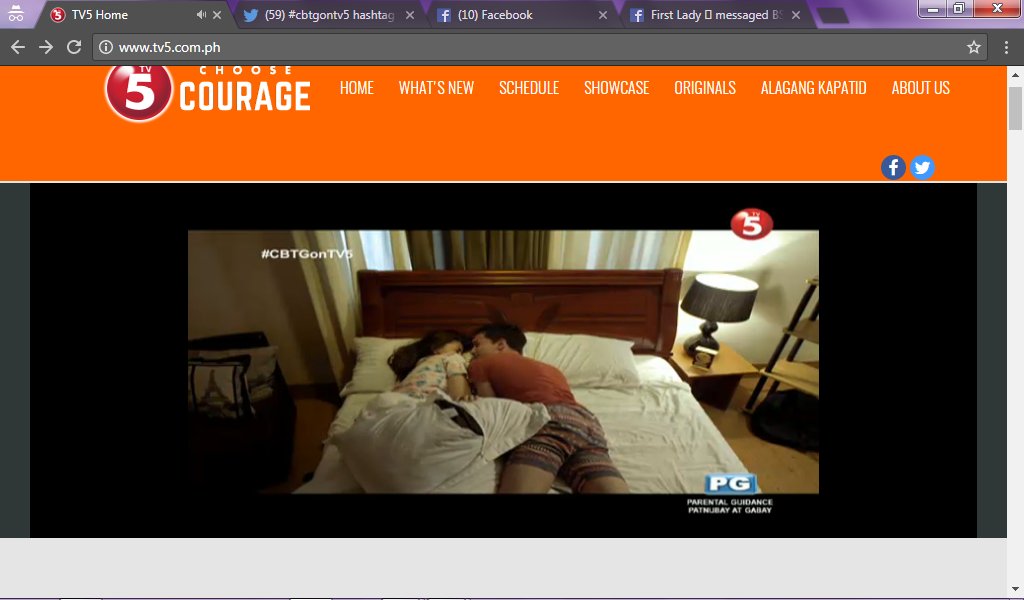Screen dimensions: 1024x600
Task: Close the First Lady messaged tab
Action: click(795, 14)
